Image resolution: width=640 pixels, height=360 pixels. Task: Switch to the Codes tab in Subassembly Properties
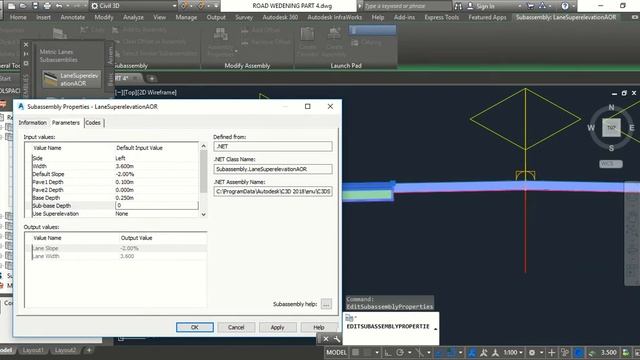tap(93, 122)
